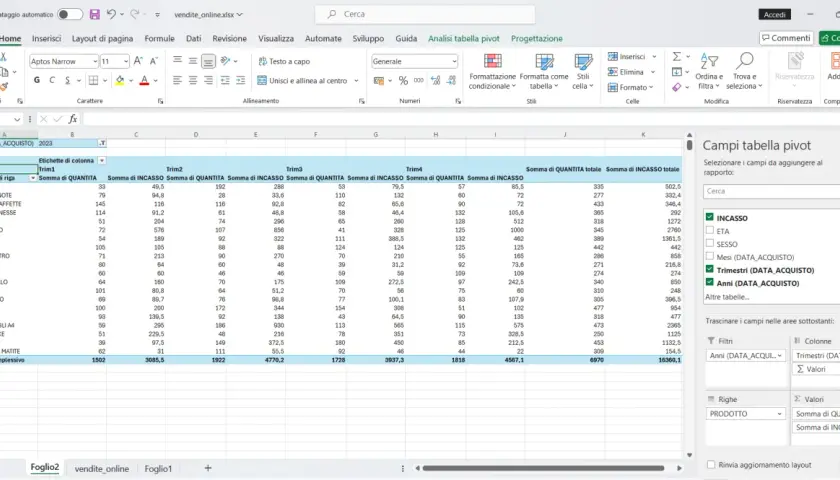840x480 pixels.
Task: Open the font size dropdown
Action: click(126, 62)
